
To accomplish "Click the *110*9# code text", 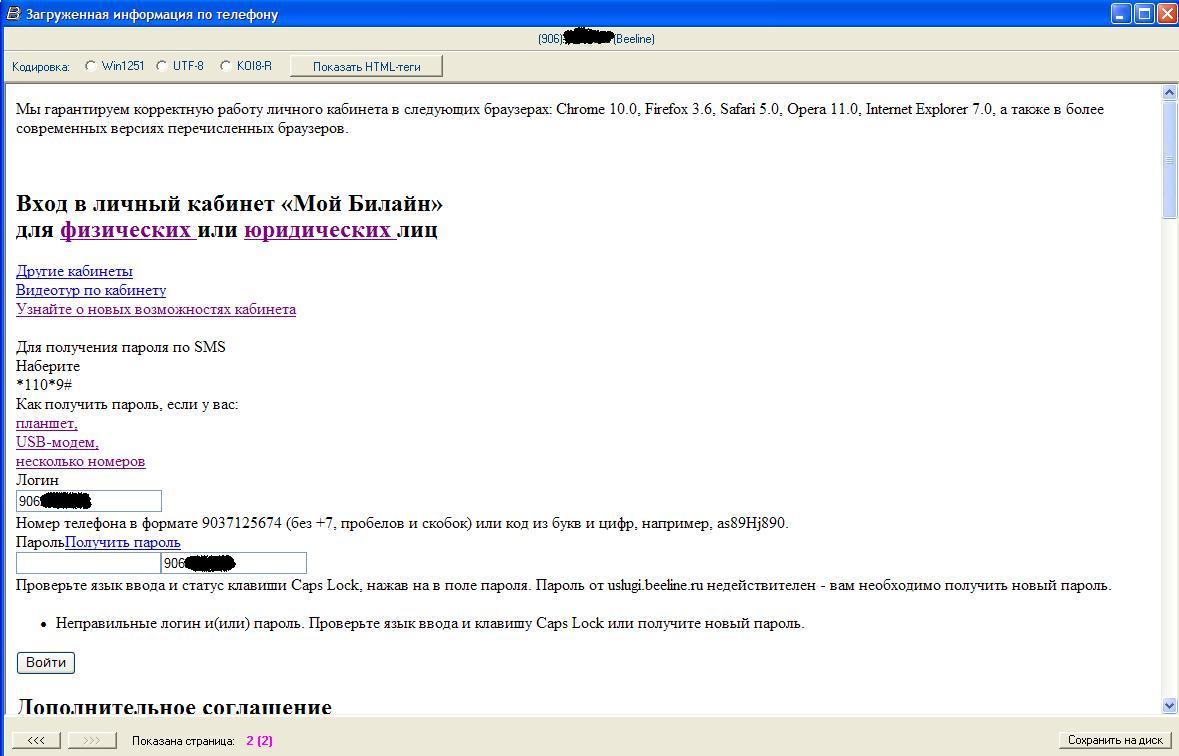I will coord(44,385).
